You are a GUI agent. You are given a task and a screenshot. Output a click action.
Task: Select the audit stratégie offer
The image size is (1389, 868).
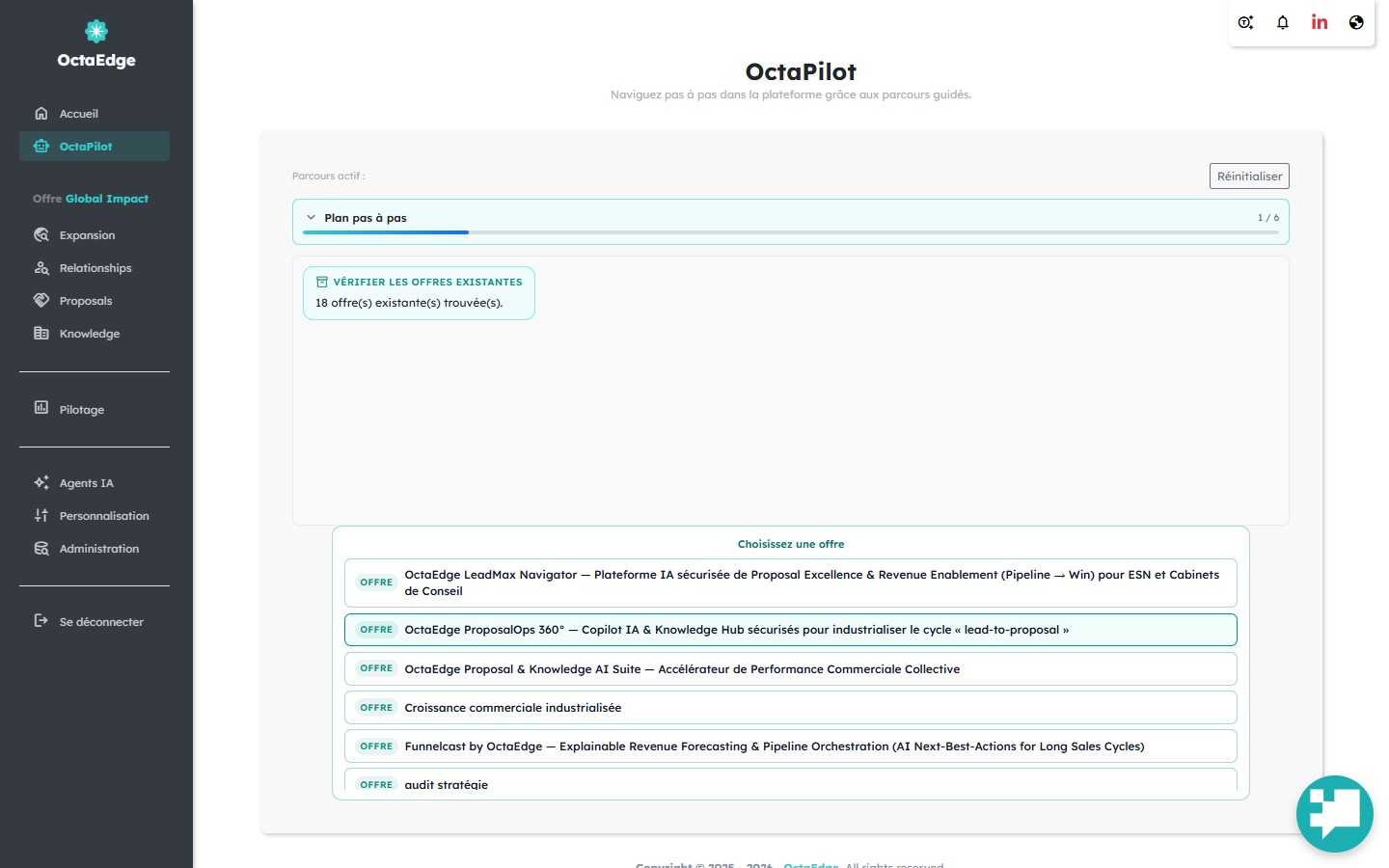pos(791,780)
